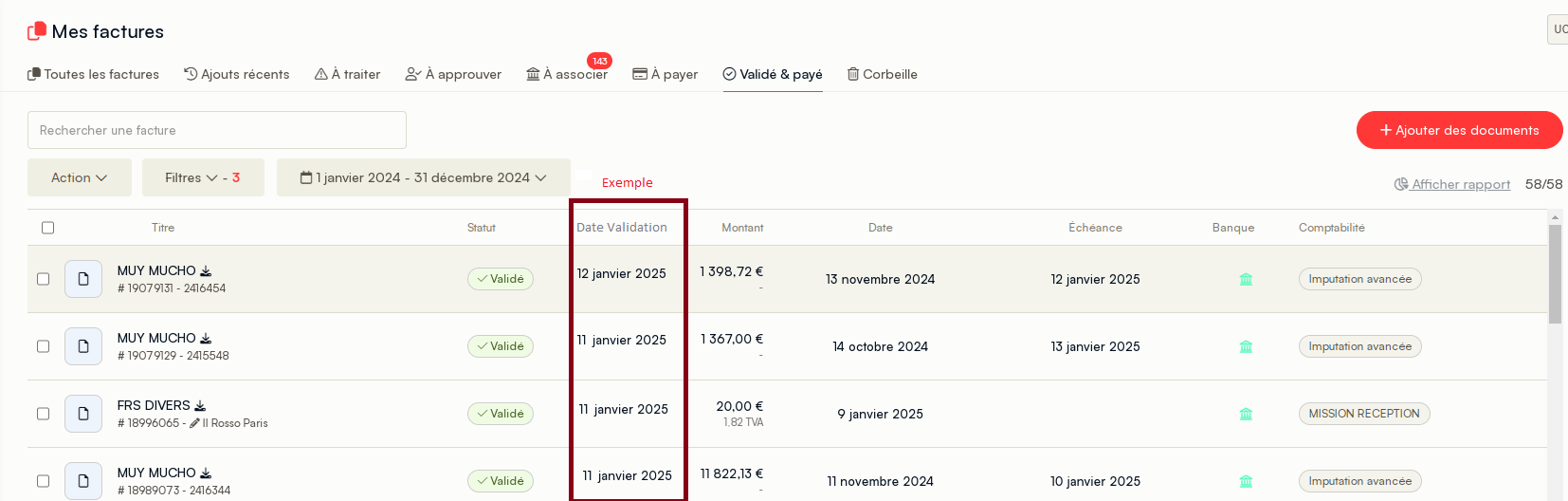This screenshot has width=1568, height=501.
Task: Open the date range picker for 2024
Action: [423, 177]
